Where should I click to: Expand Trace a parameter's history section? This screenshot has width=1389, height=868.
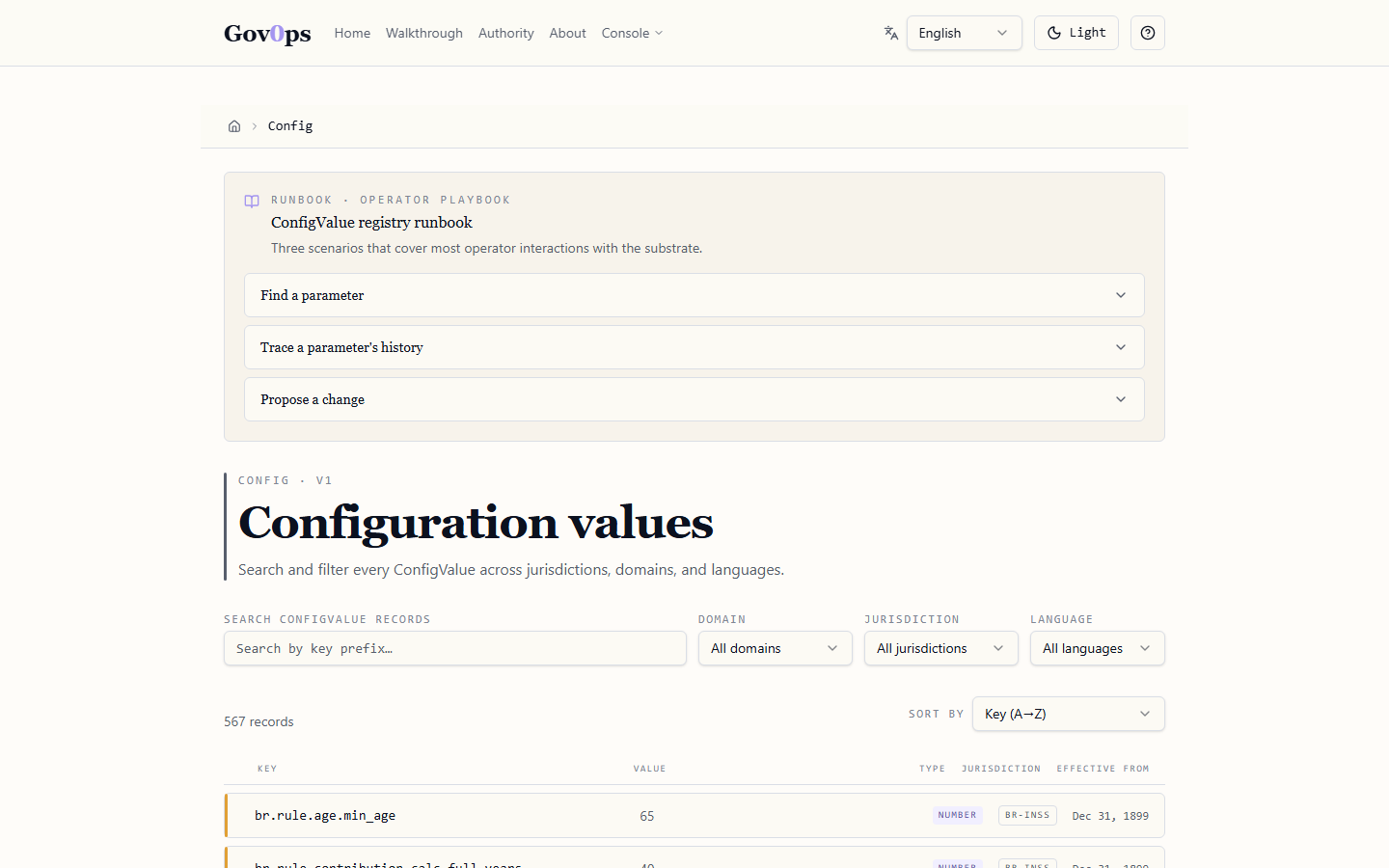[x=694, y=347]
